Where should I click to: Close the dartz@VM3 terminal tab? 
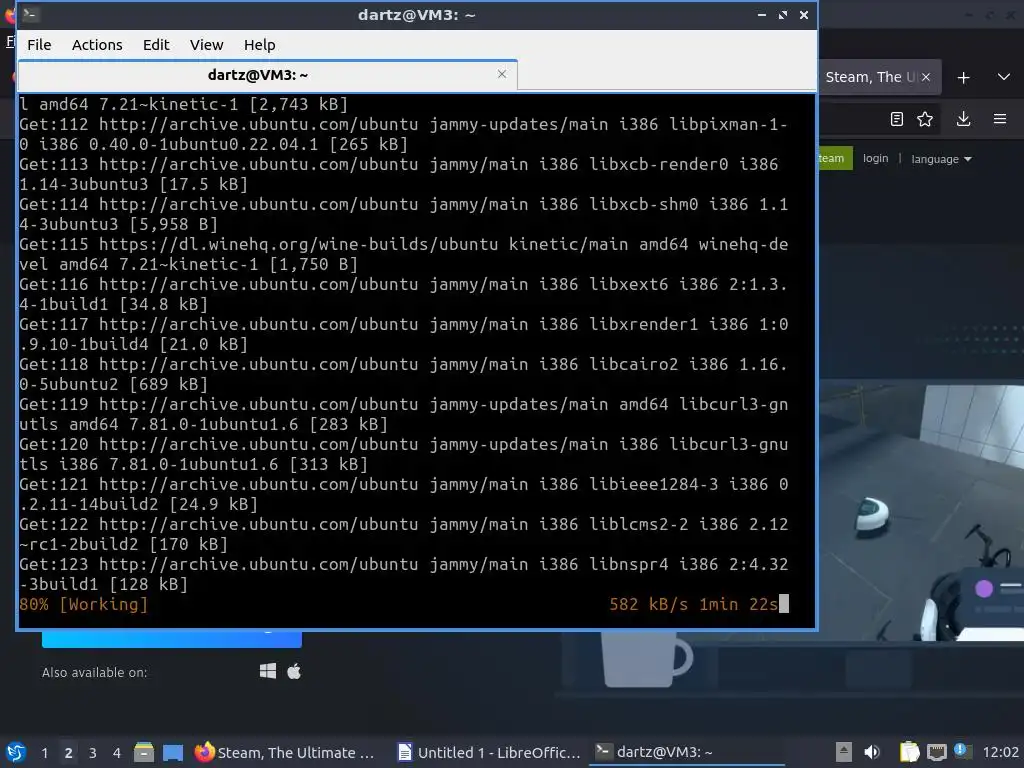coord(502,74)
